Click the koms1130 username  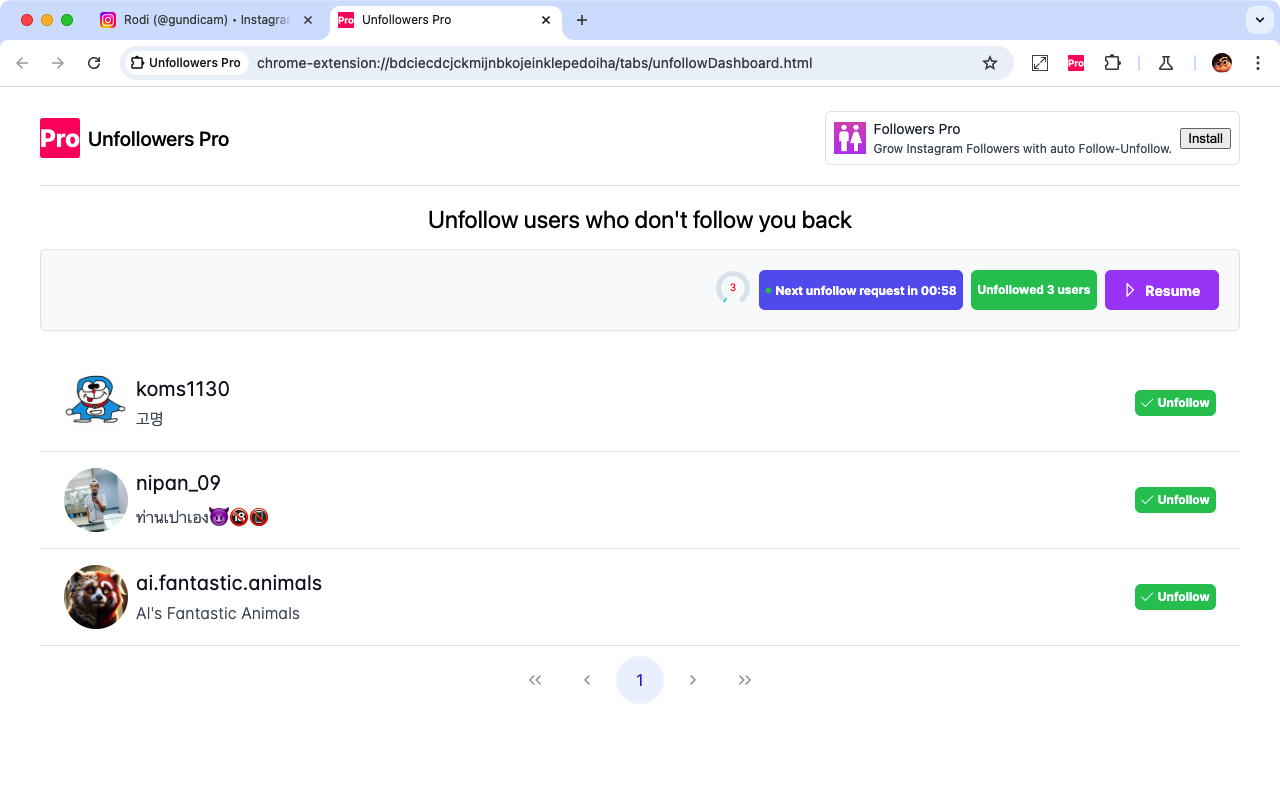tap(183, 389)
